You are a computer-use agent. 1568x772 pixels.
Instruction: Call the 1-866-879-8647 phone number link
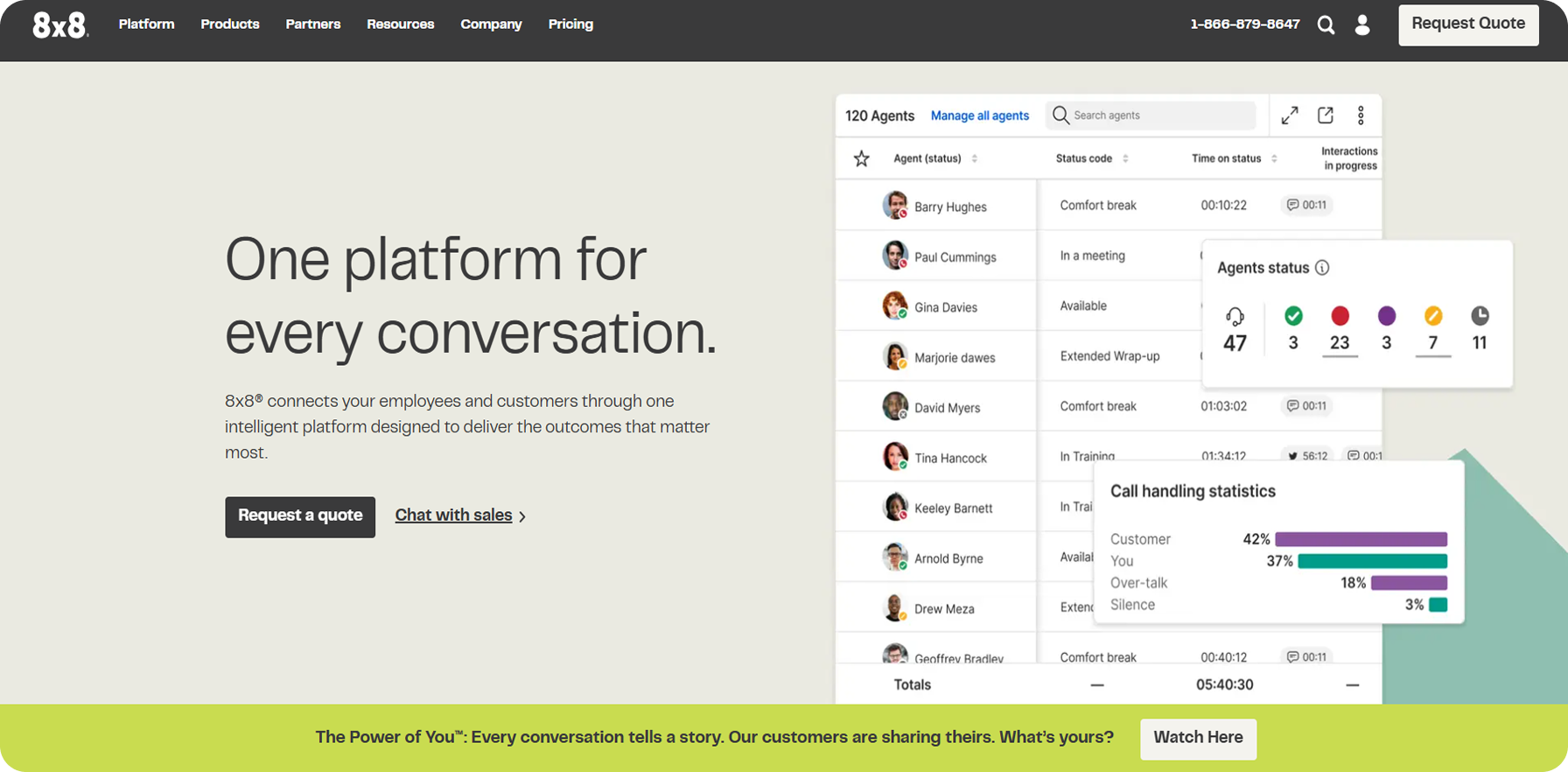tap(1244, 25)
